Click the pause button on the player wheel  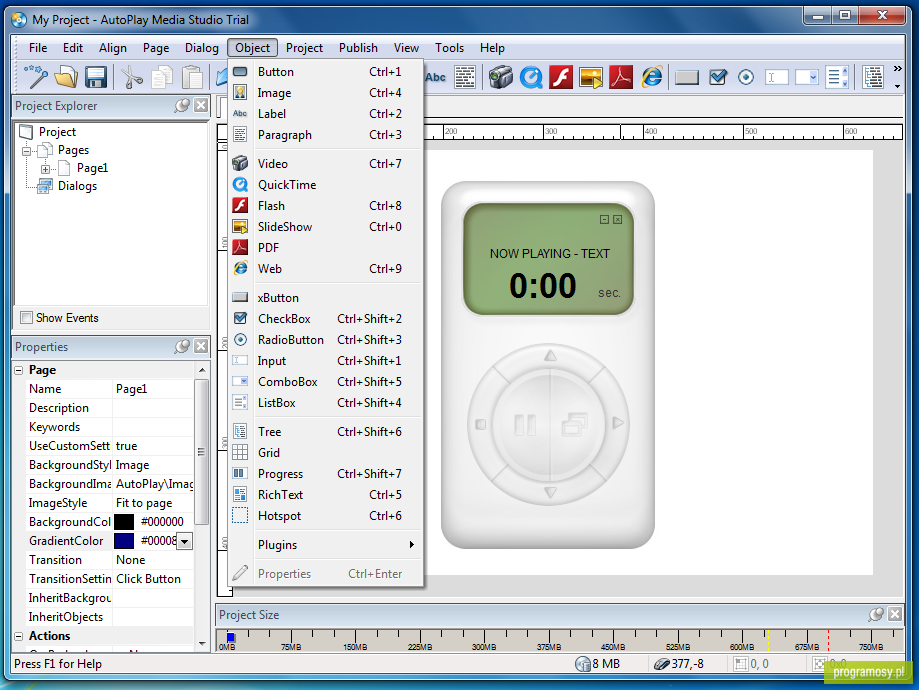coord(525,424)
